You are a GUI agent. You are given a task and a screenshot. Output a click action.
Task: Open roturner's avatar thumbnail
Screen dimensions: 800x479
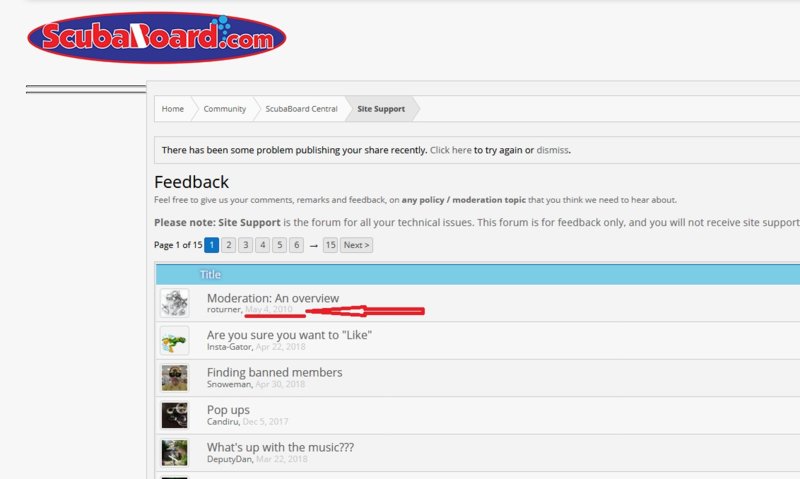[175, 303]
